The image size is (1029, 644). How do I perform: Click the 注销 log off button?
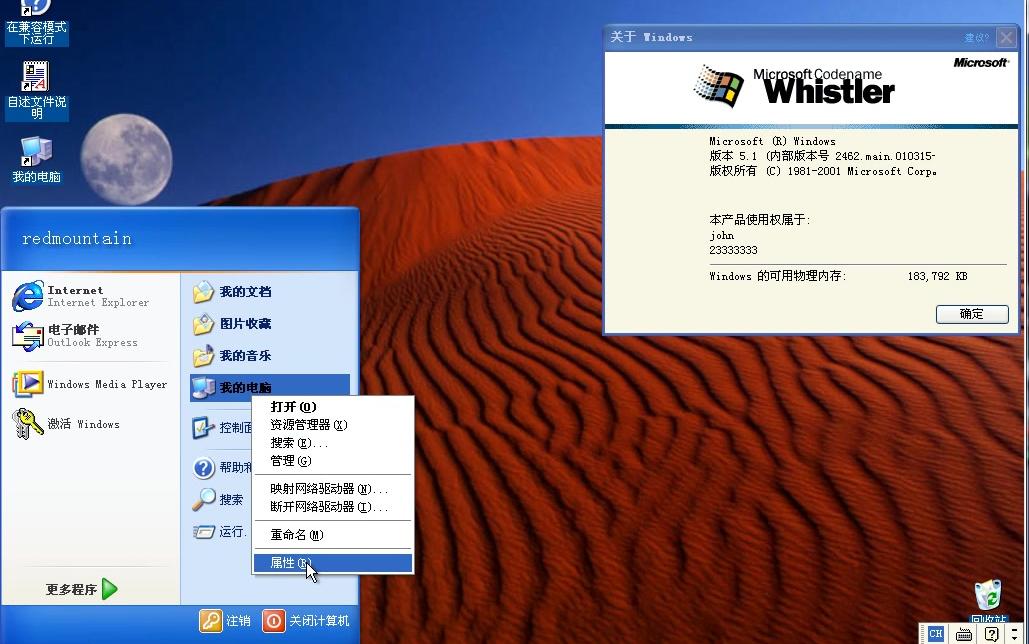tap(226, 620)
